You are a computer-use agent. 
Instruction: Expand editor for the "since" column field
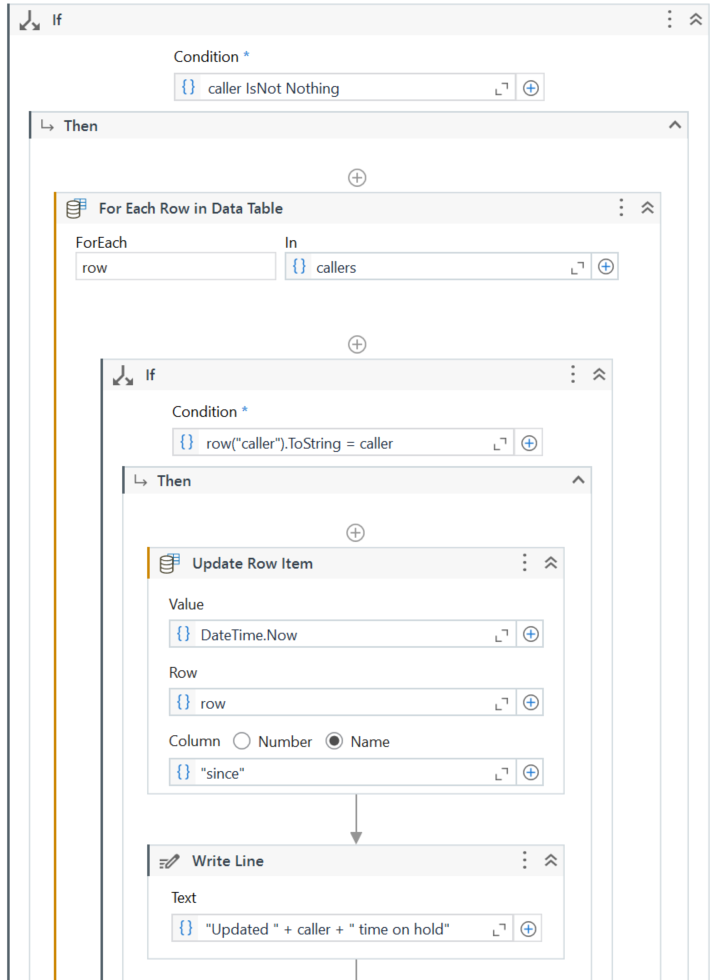pos(502,772)
